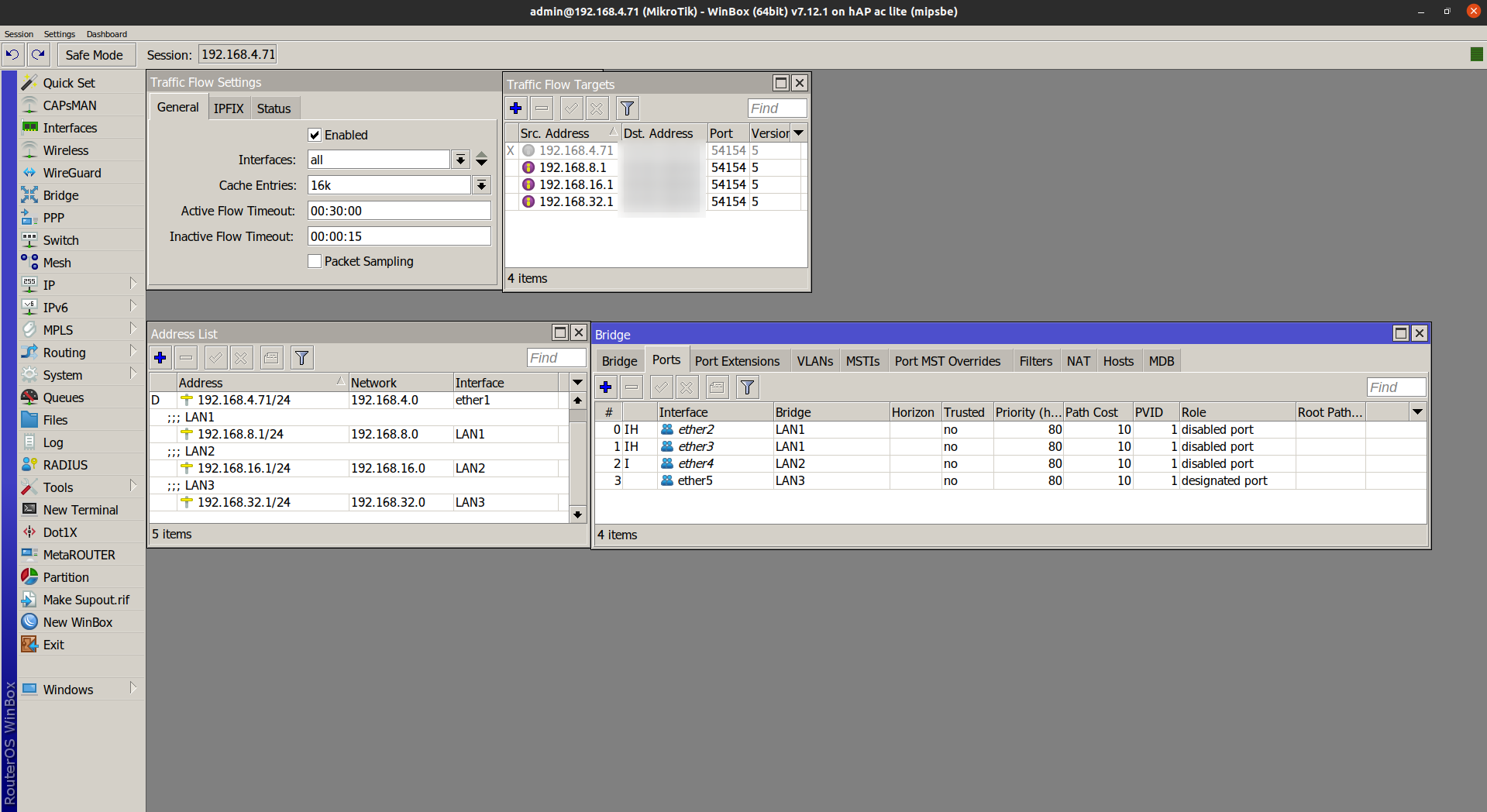Click the Redo toolbar arrow
The width and height of the screenshot is (1487, 812).
(37, 54)
